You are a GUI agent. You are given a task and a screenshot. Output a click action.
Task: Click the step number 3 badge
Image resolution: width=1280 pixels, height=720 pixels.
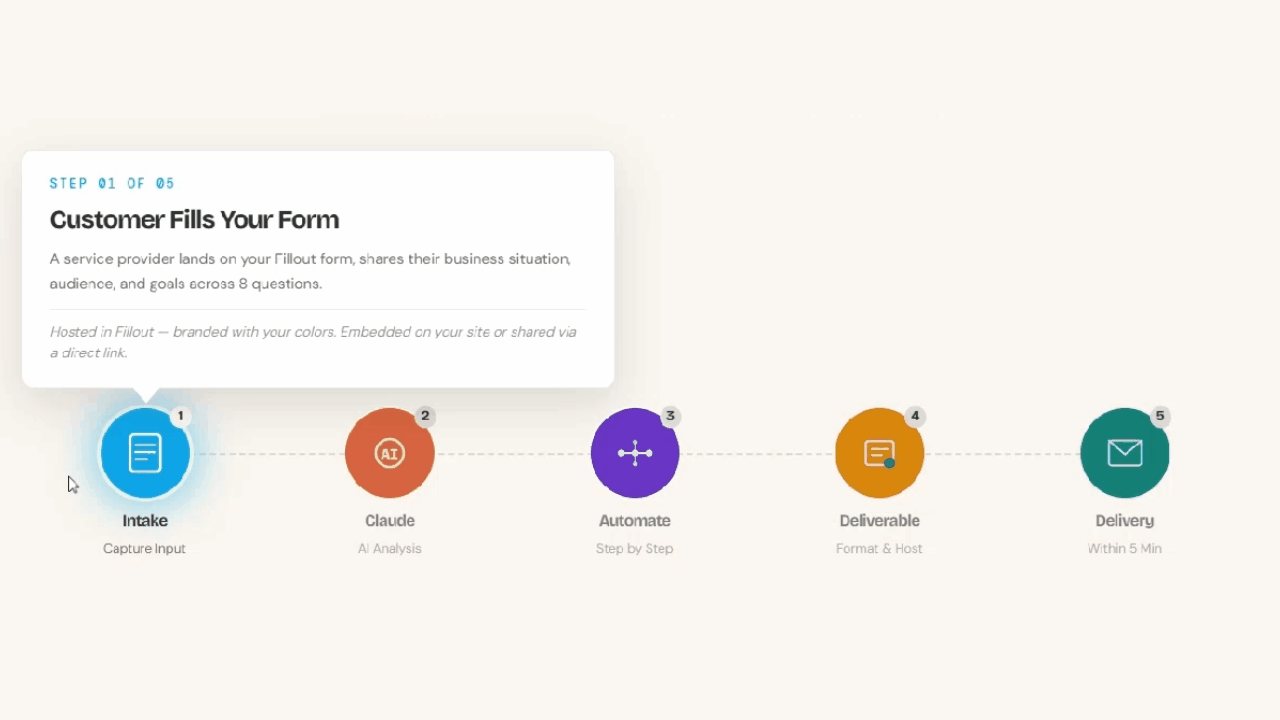click(670, 416)
